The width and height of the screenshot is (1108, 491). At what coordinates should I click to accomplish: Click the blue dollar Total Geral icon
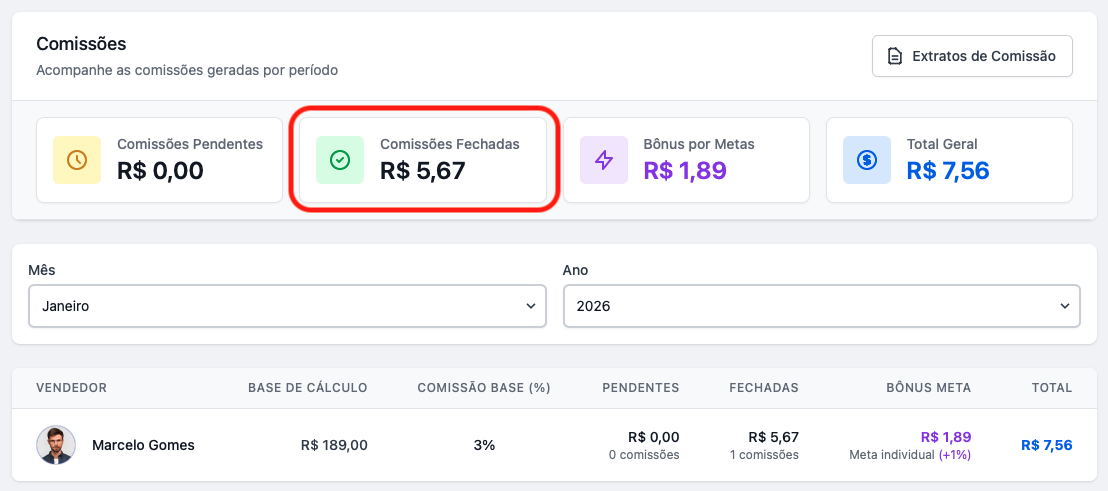pyautogui.click(x=867, y=160)
